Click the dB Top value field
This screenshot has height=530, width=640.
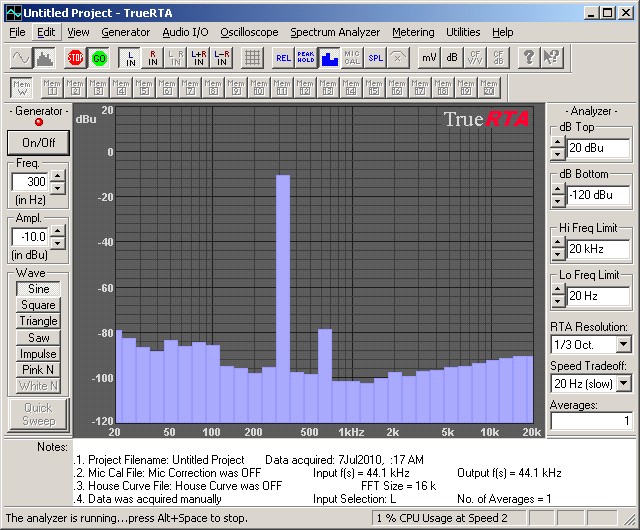coord(598,149)
